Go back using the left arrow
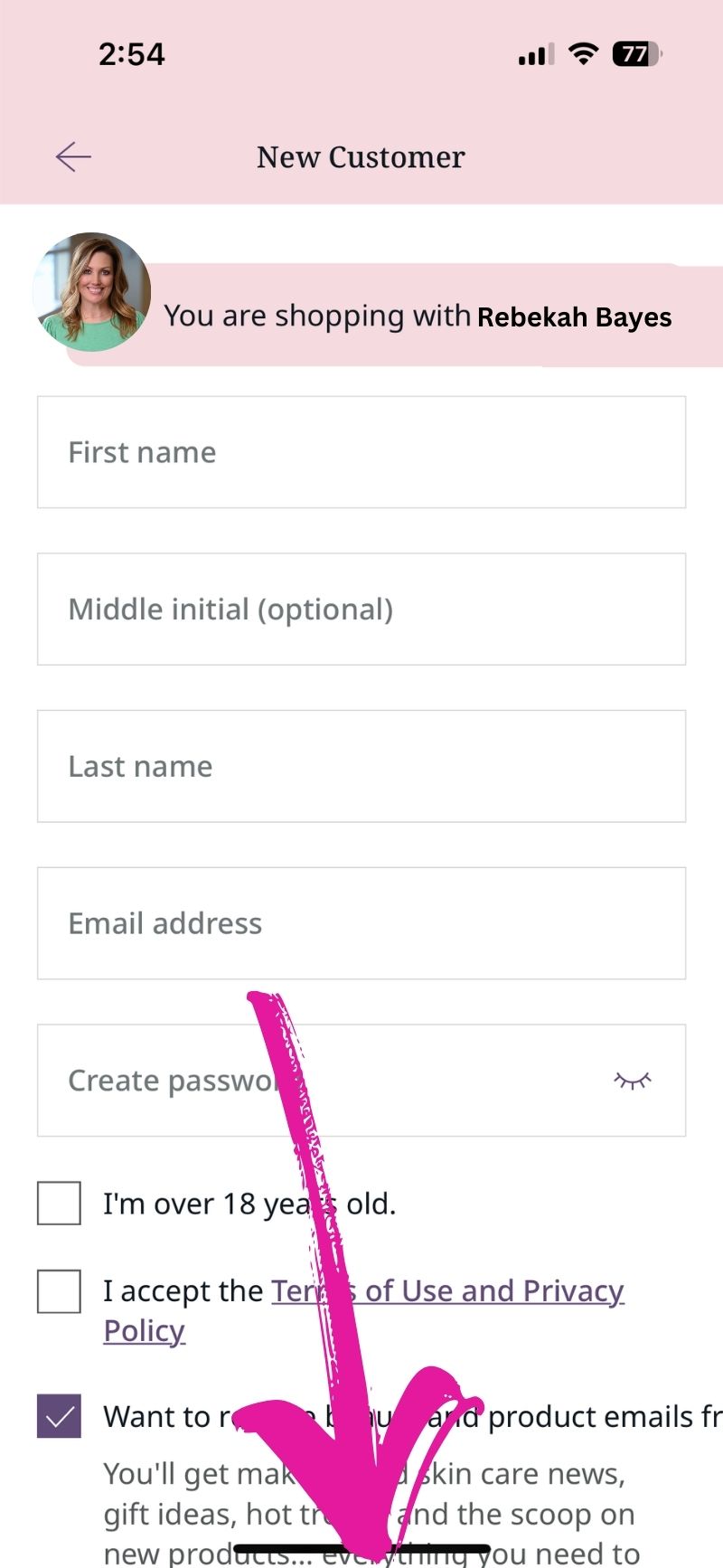 pos(73,156)
